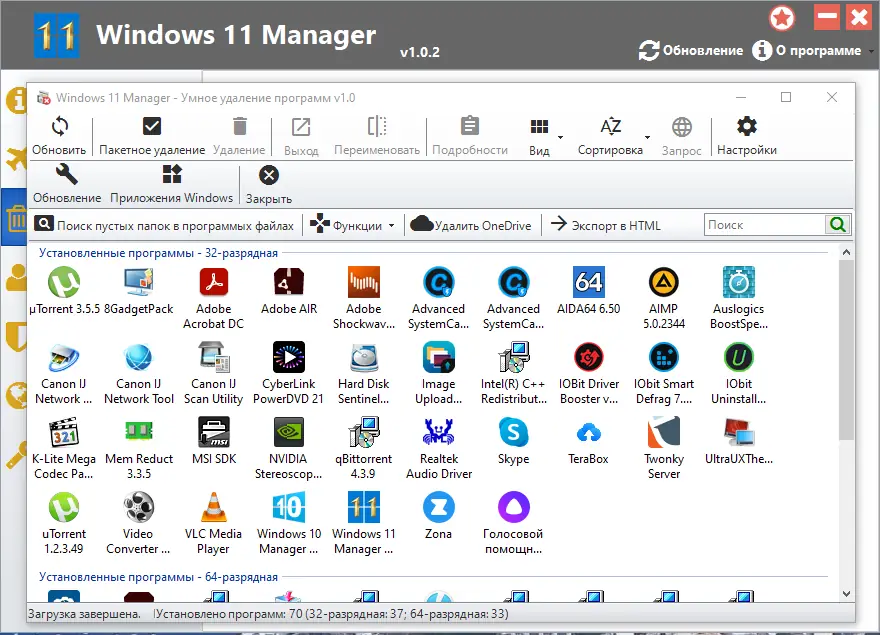The height and width of the screenshot is (635, 880).
Task: Select Windows 11 Manager program icon
Action: [364, 507]
